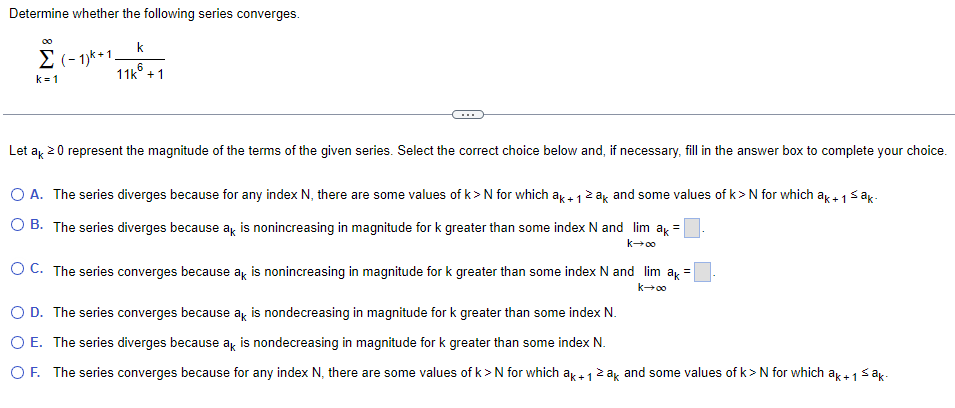The width and height of the screenshot is (955, 408).
Task: Click option A's diverges explanation text
Action: 468,195
